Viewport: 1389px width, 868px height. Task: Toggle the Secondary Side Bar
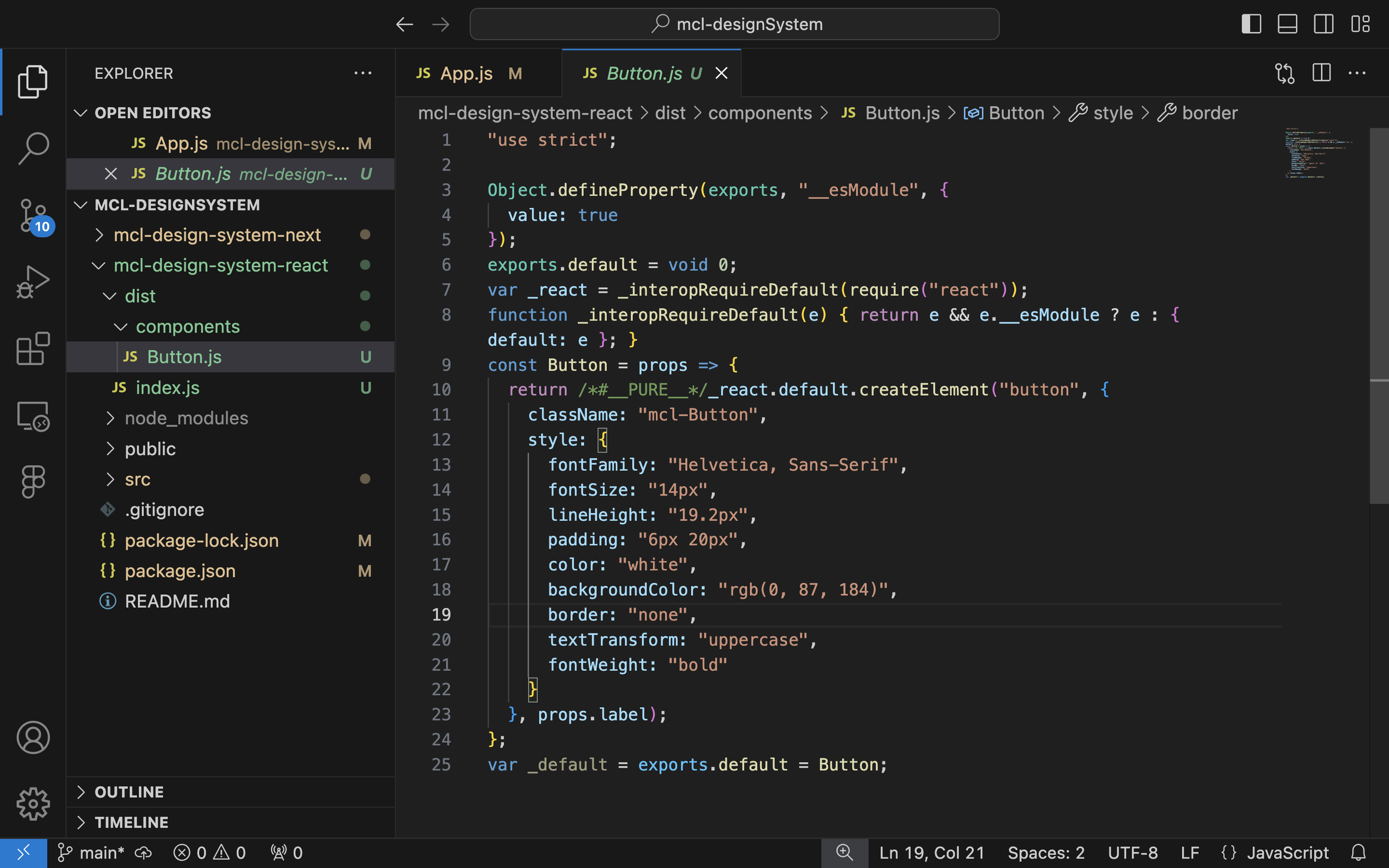tap(1323, 24)
